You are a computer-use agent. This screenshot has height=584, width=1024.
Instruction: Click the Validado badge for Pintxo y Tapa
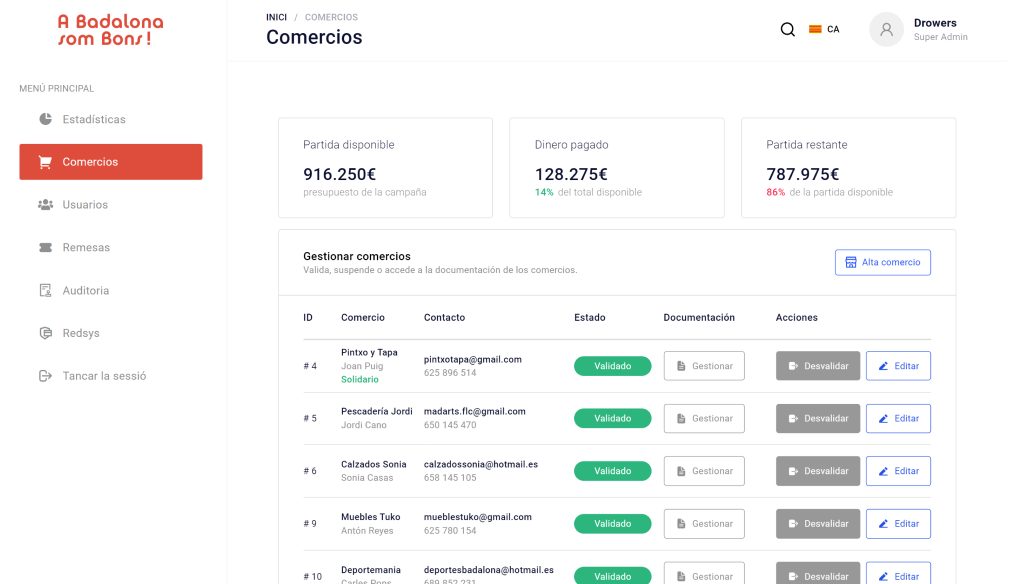[613, 366]
